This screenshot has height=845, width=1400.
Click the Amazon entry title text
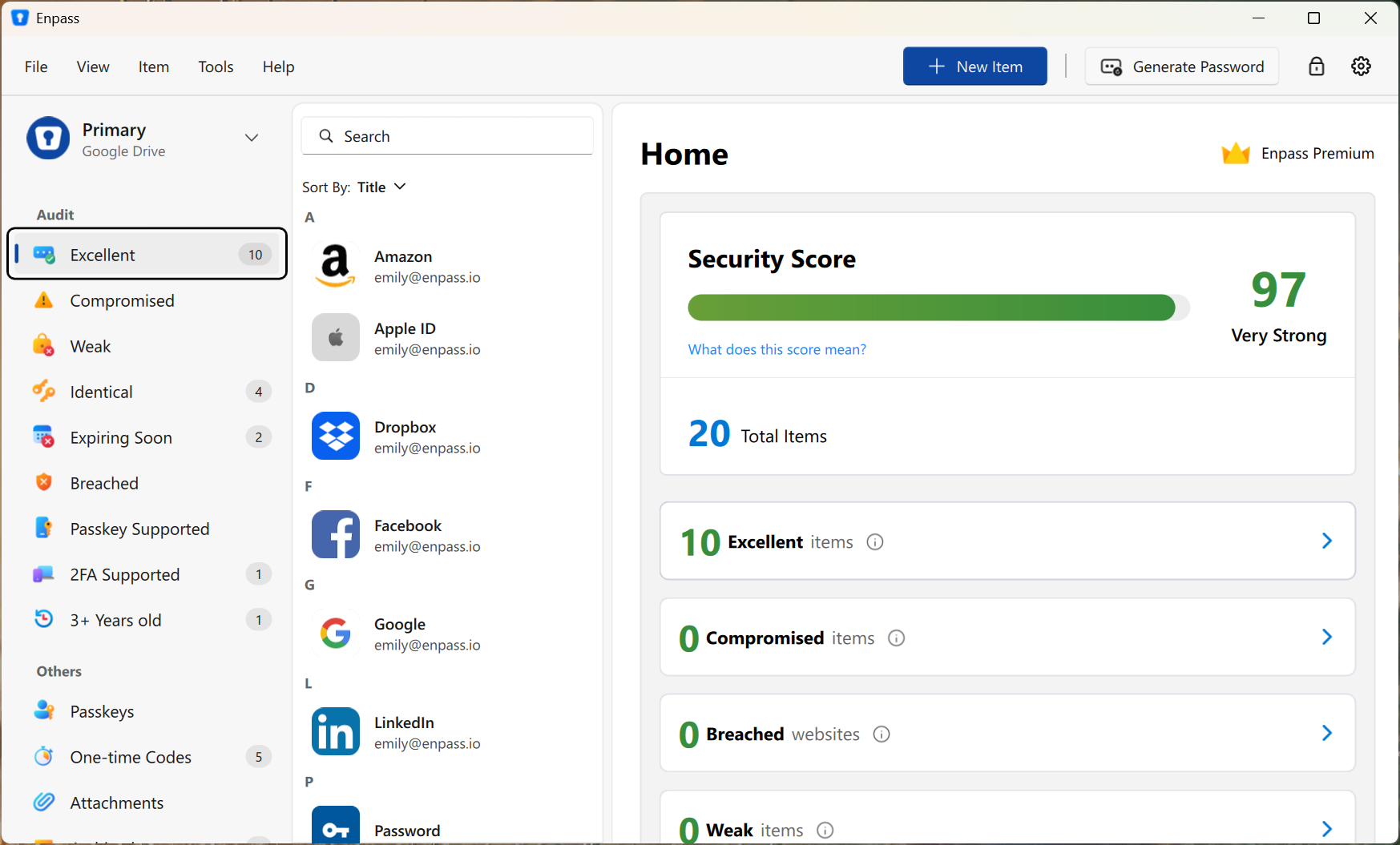(x=403, y=256)
